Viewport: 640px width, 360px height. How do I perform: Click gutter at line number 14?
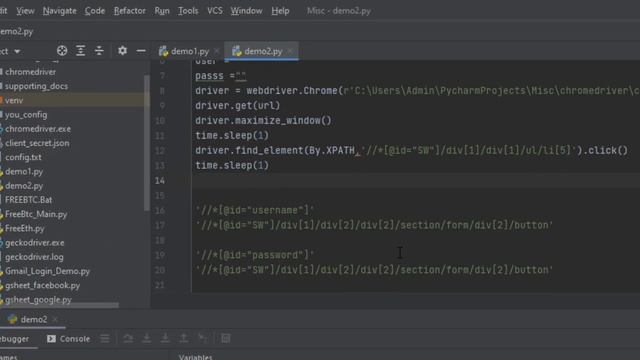coord(160,180)
